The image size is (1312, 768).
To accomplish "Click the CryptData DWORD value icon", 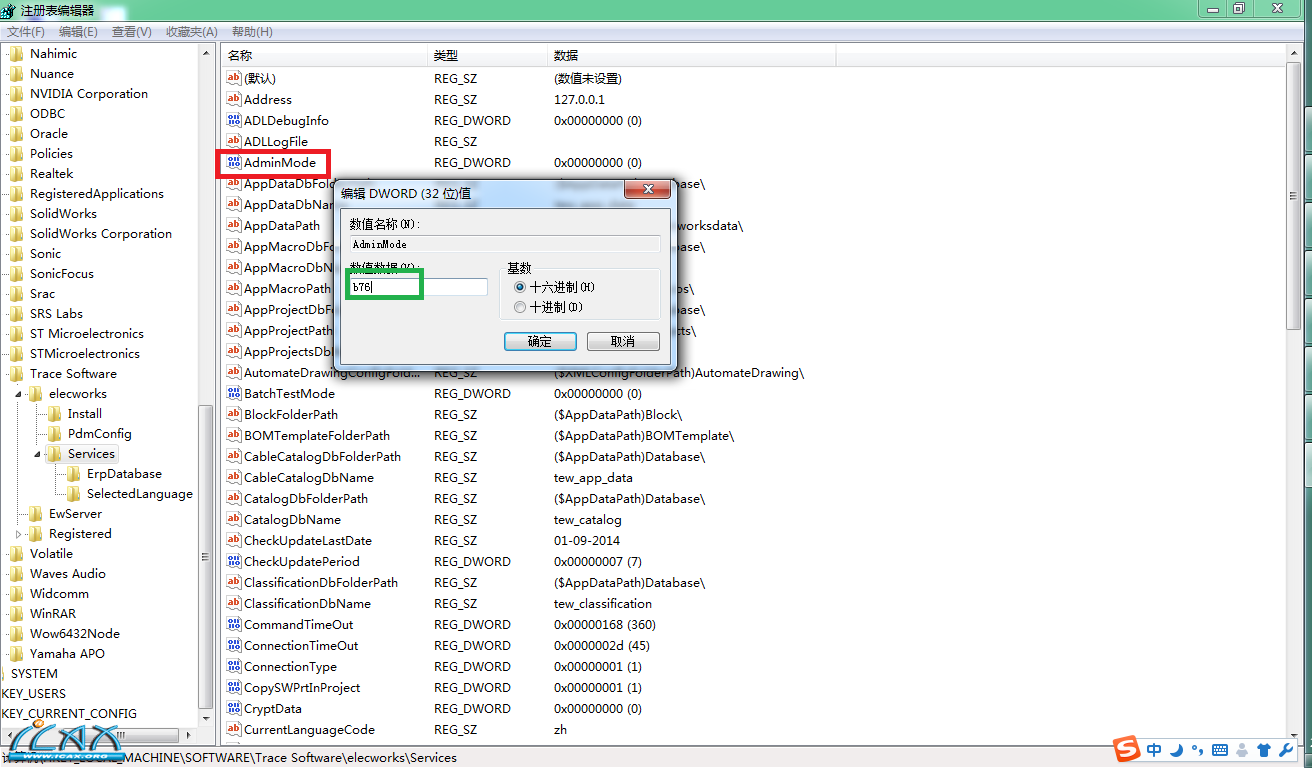I will pyautogui.click(x=234, y=708).
